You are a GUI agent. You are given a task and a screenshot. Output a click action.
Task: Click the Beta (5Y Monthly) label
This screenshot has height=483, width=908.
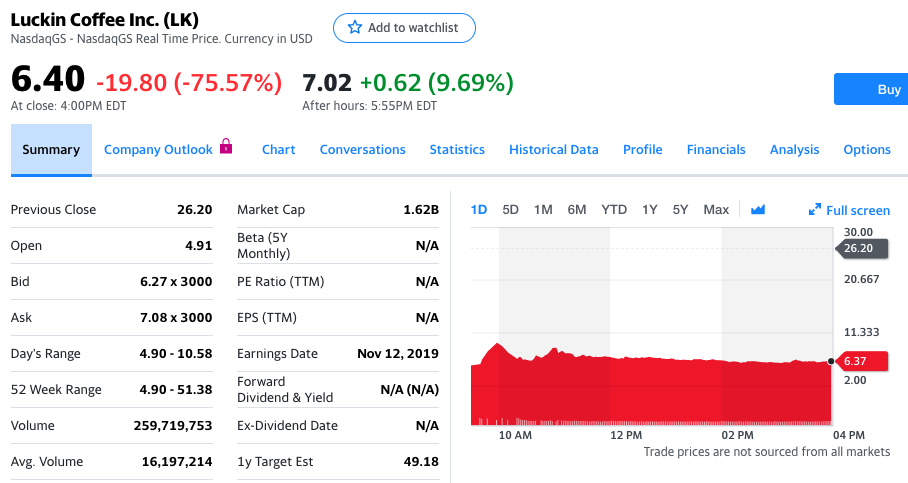(x=263, y=246)
